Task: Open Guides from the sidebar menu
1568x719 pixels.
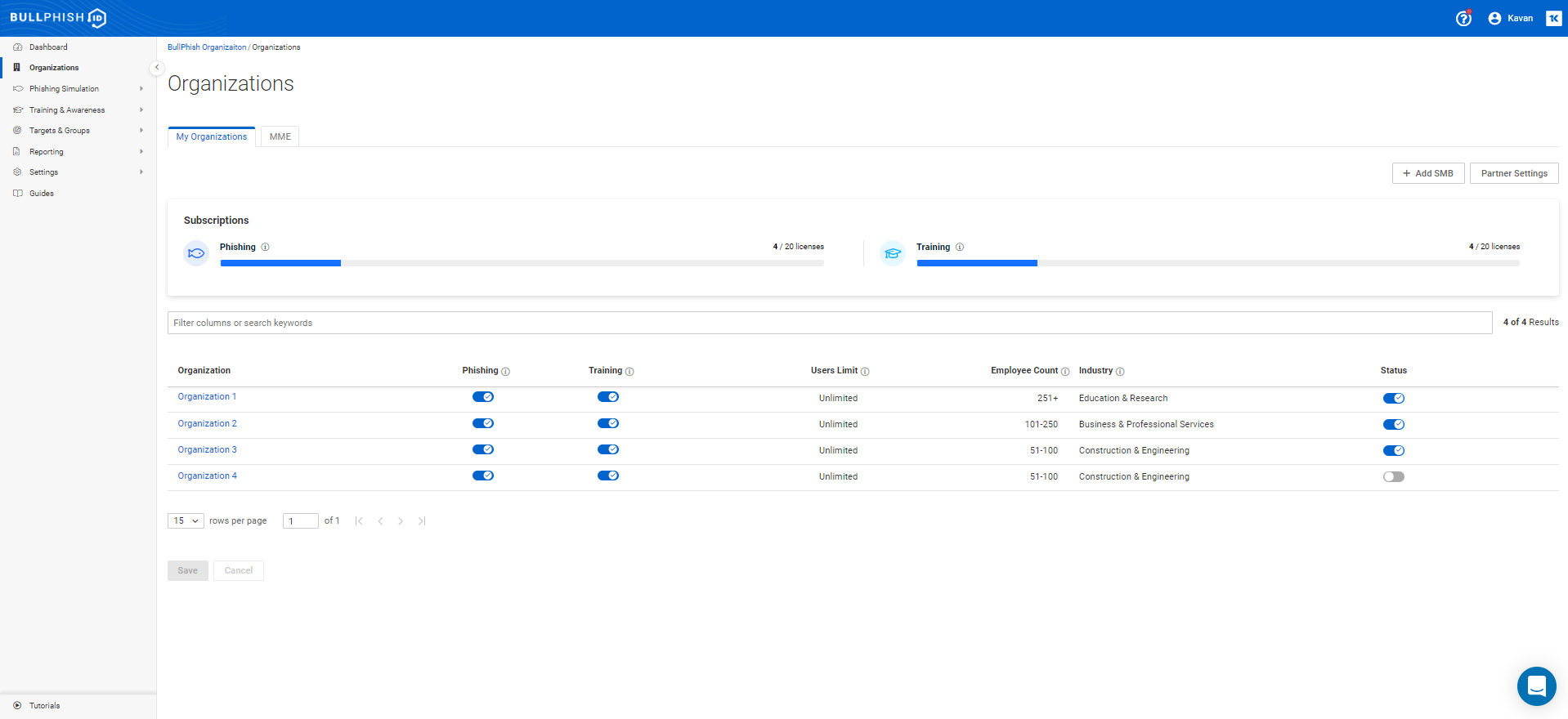Action: tap(42, 194)
